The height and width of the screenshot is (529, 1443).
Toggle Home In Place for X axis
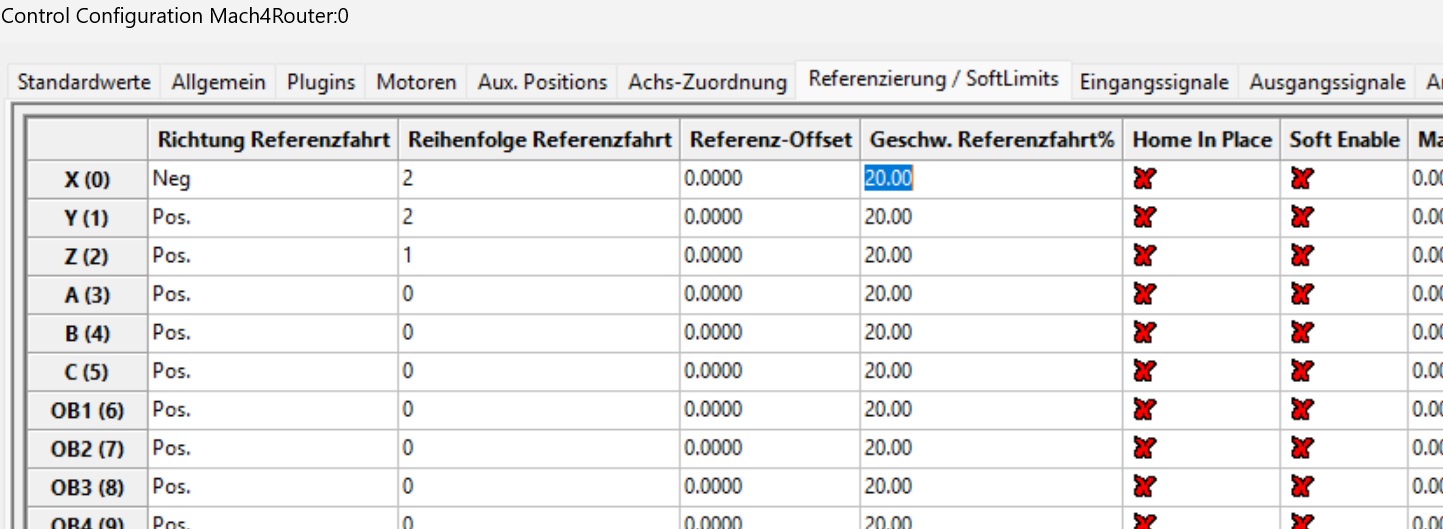[x=1144, y=179]
